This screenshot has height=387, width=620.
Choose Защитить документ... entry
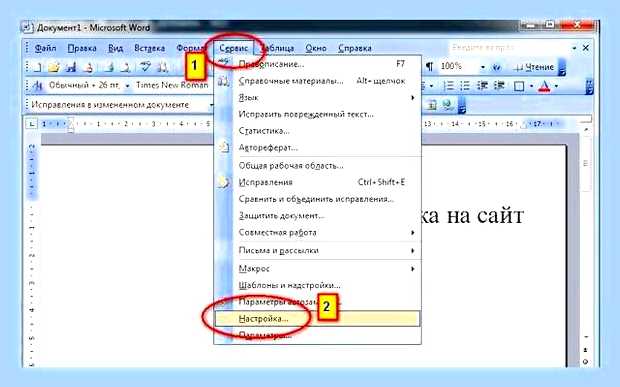coord(318,216)
